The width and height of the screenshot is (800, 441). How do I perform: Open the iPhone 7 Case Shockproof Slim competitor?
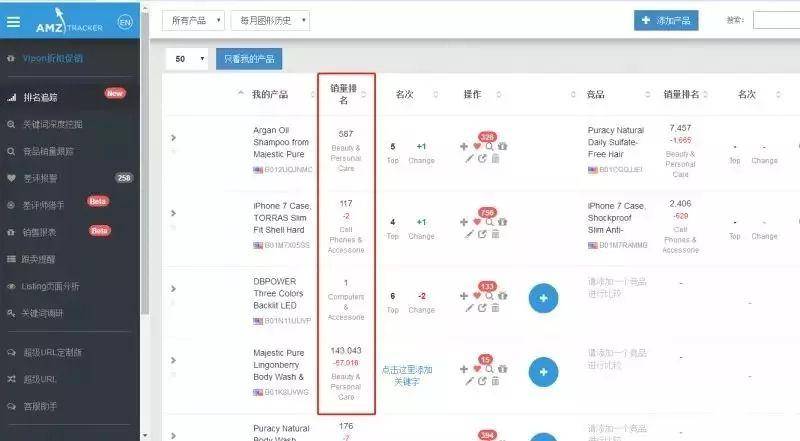point(616,218)
